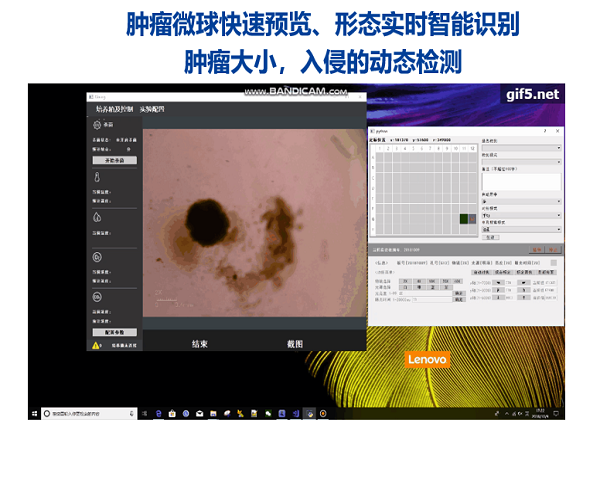Click the second light source button
Viewport: 600px width, 480px height.
419,287
